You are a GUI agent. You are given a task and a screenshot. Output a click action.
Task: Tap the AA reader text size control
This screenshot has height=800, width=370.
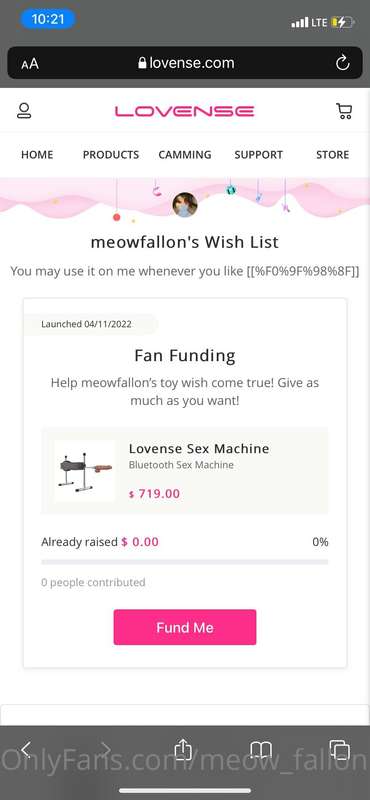[x=30, y=64]
